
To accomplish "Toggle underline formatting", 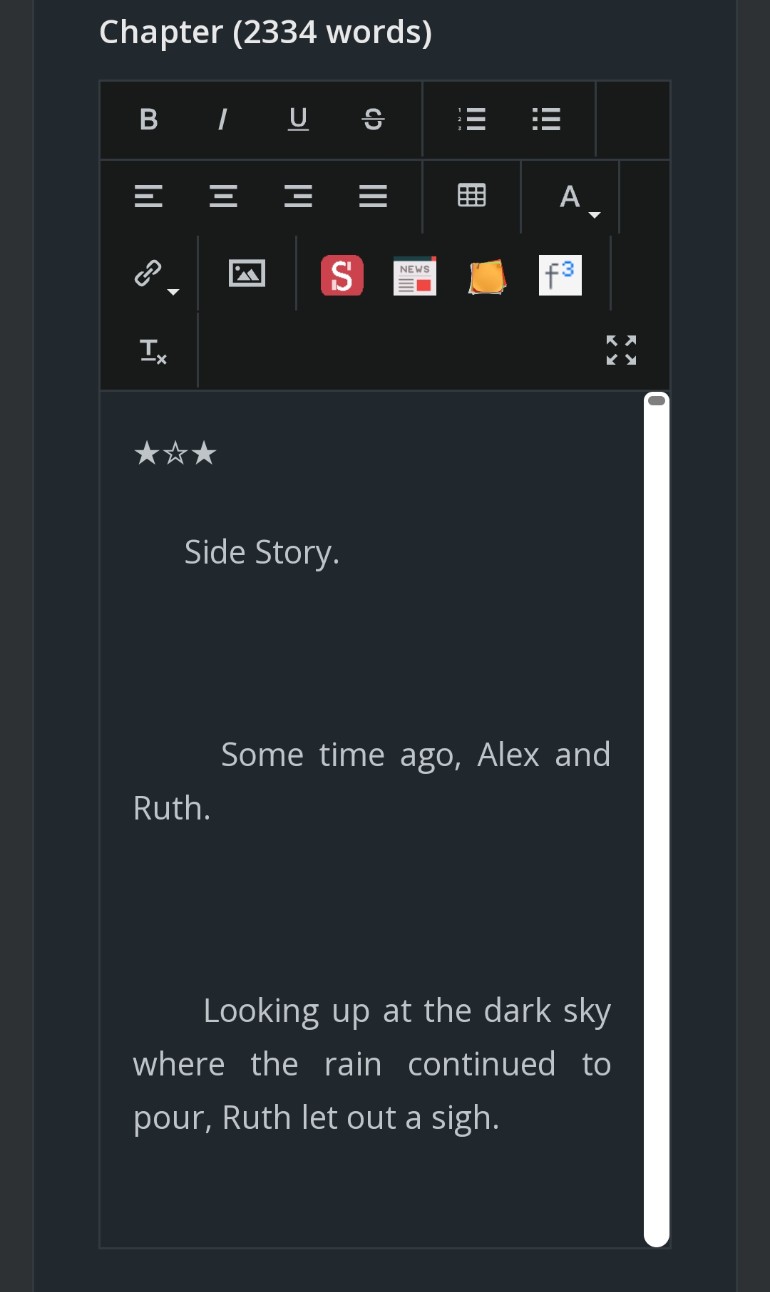I will [x=298, y=120].
